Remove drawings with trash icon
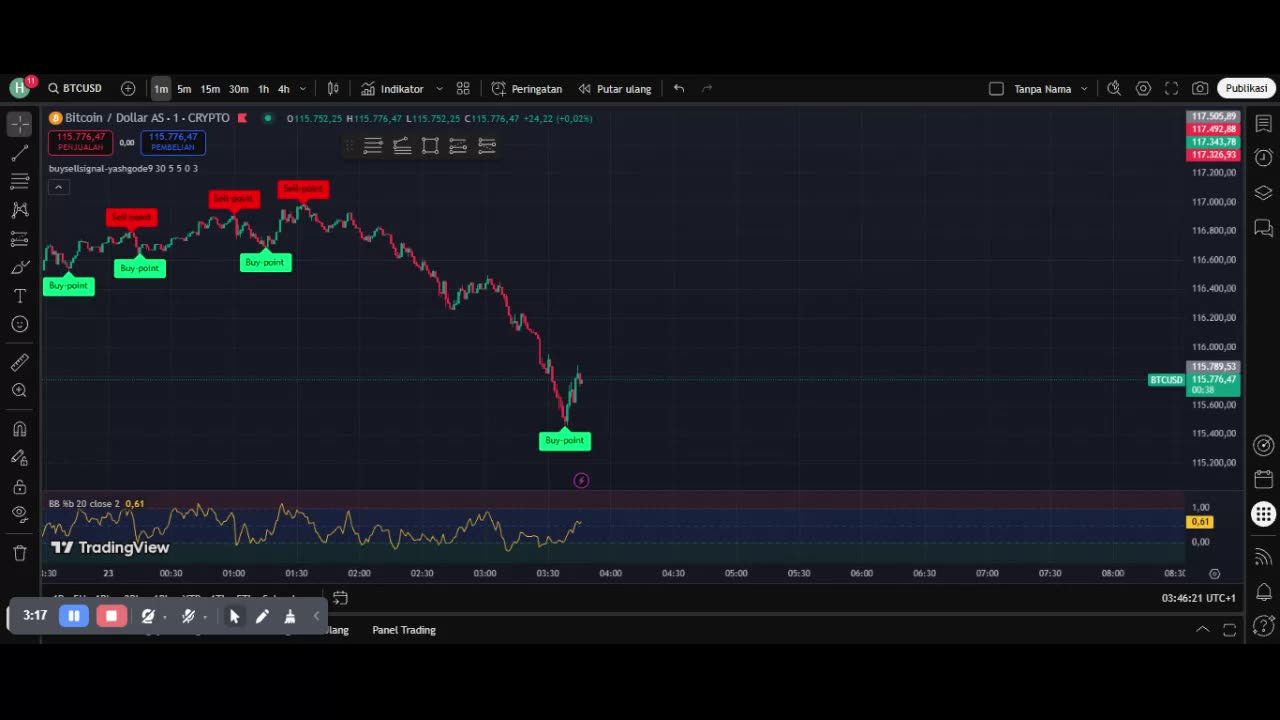Viewport: 1280px width, 720px height. point(19,552)
